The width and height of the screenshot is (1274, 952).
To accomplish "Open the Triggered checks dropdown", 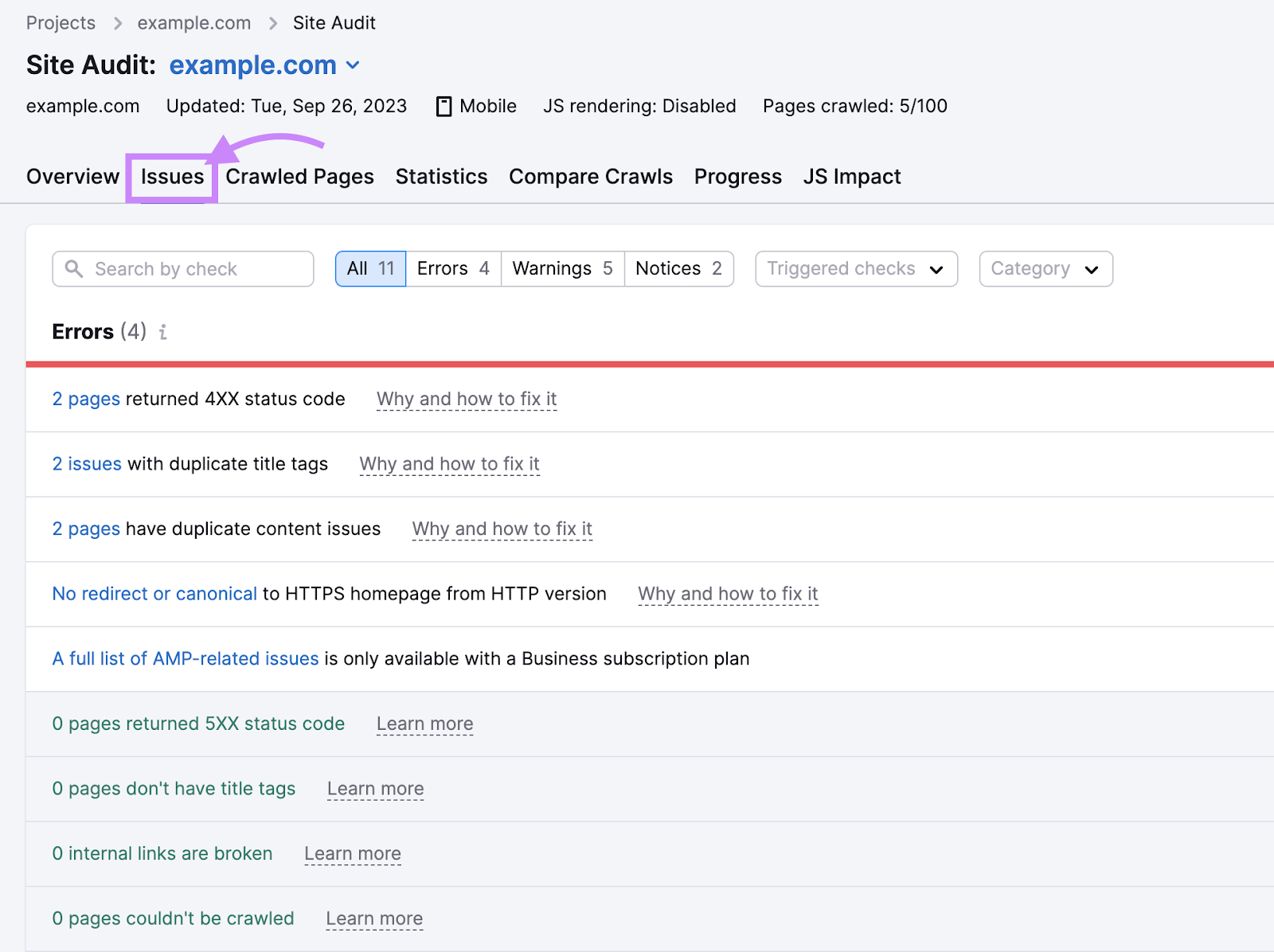I will 855,268.
